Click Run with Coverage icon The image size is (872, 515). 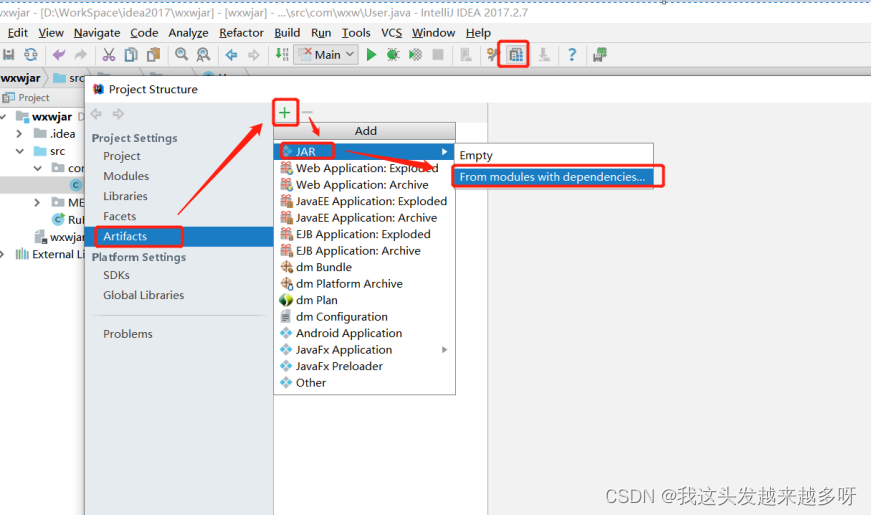point(415,55)
